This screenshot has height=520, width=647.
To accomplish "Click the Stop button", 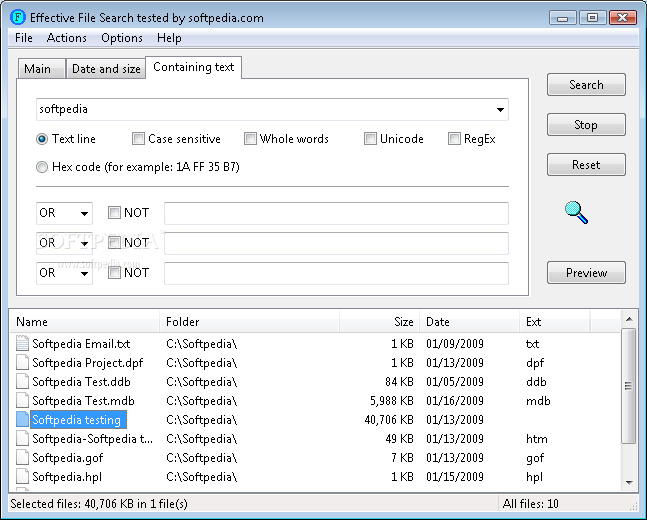I will tap(586, 125).
